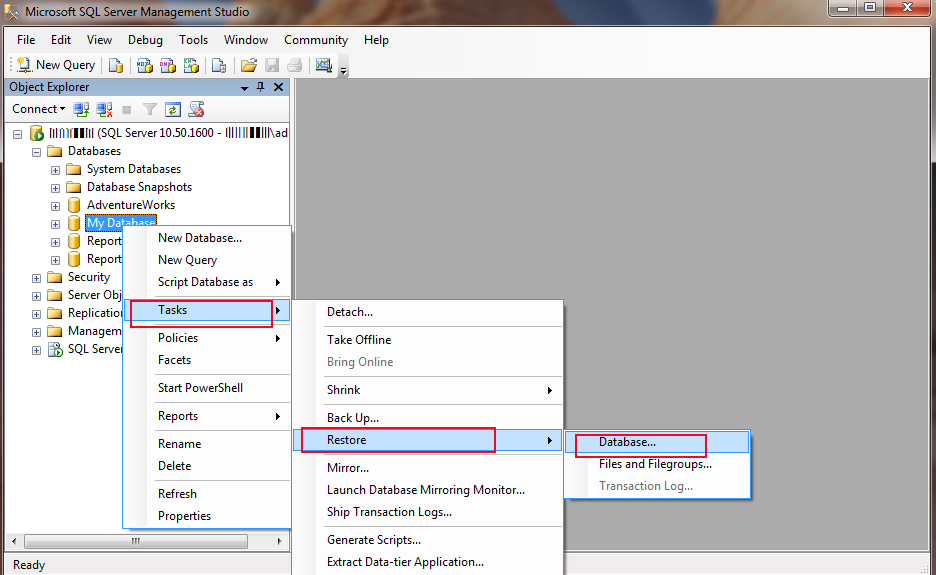Screen dimensions: 936x575
Task: Choose Start PowerShell
Action: click(x=207, y=388)
